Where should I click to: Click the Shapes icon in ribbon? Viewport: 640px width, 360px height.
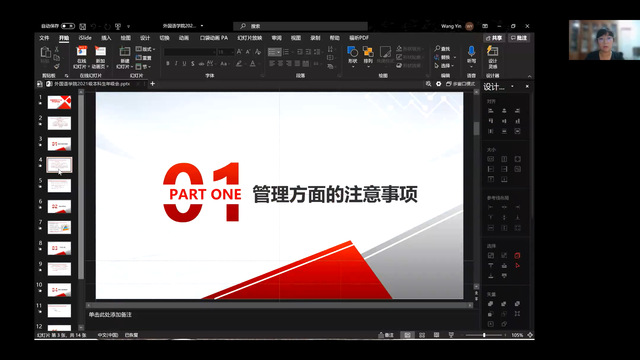coord(353,55)
